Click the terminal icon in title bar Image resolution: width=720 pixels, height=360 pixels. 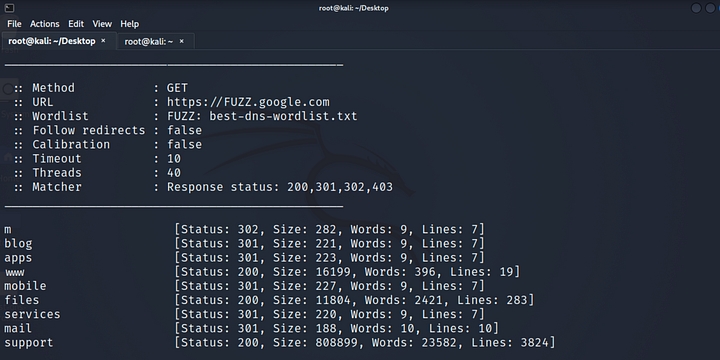(x=9, y=8)
